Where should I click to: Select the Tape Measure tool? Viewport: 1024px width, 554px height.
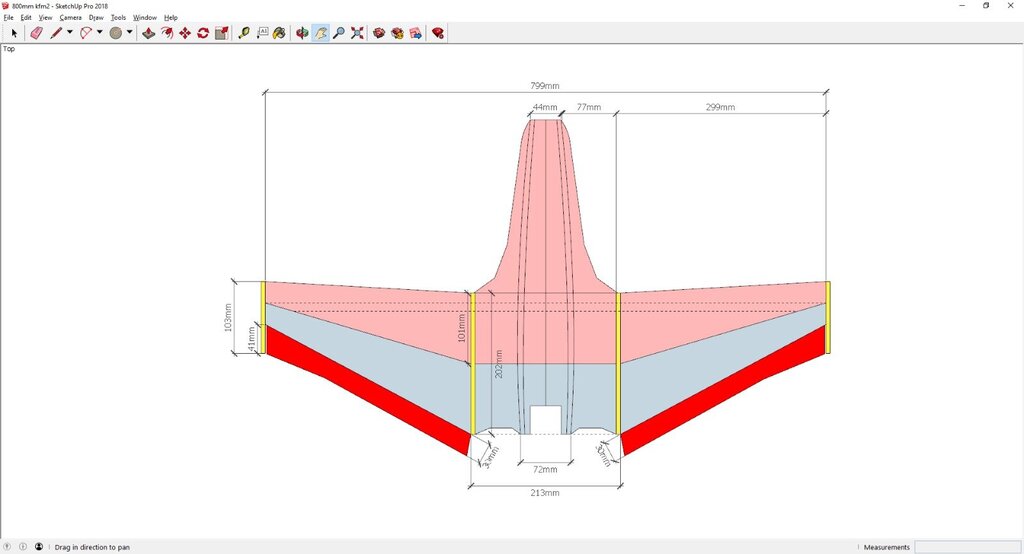[x=244, y=33]
